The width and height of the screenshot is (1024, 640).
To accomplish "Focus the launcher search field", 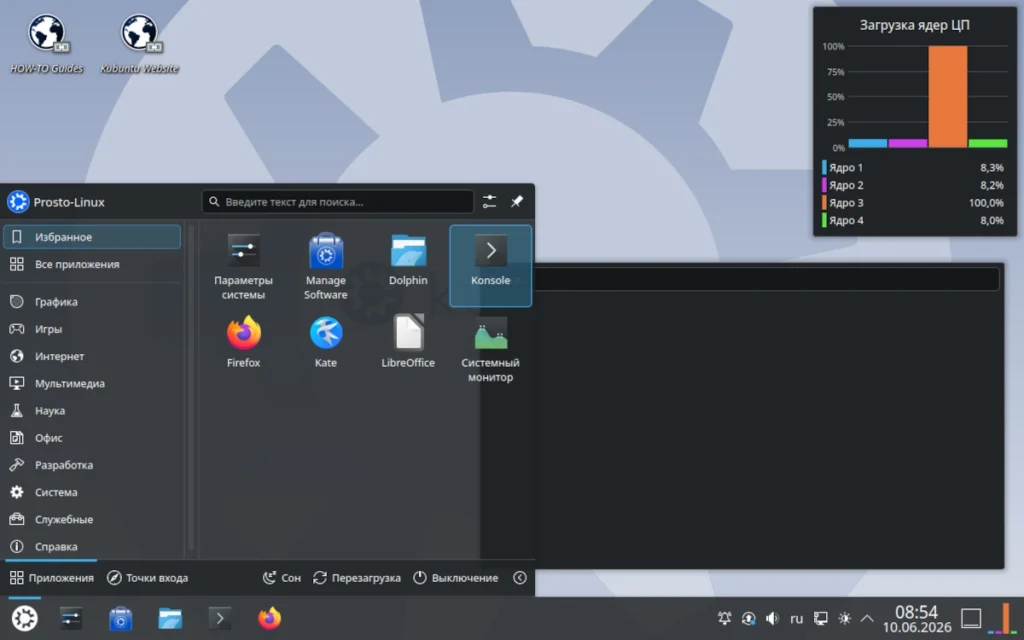I will (x=338, y=202).
